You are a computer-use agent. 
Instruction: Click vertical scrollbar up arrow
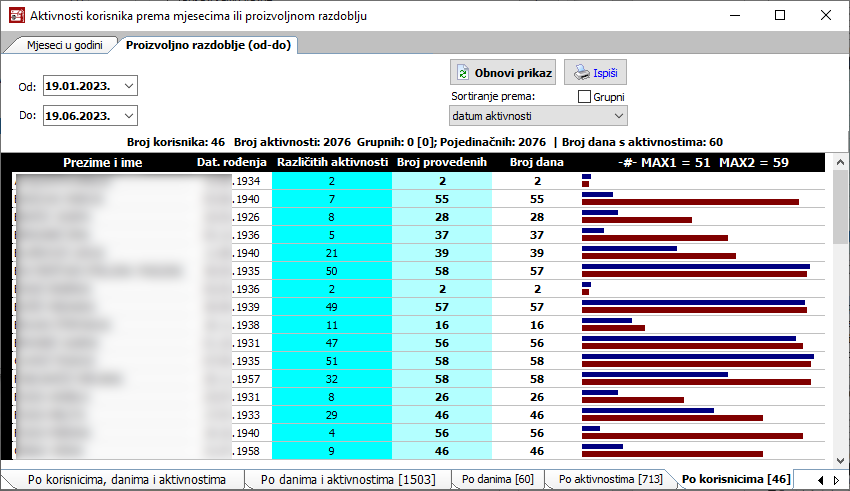tap(840, 161)
